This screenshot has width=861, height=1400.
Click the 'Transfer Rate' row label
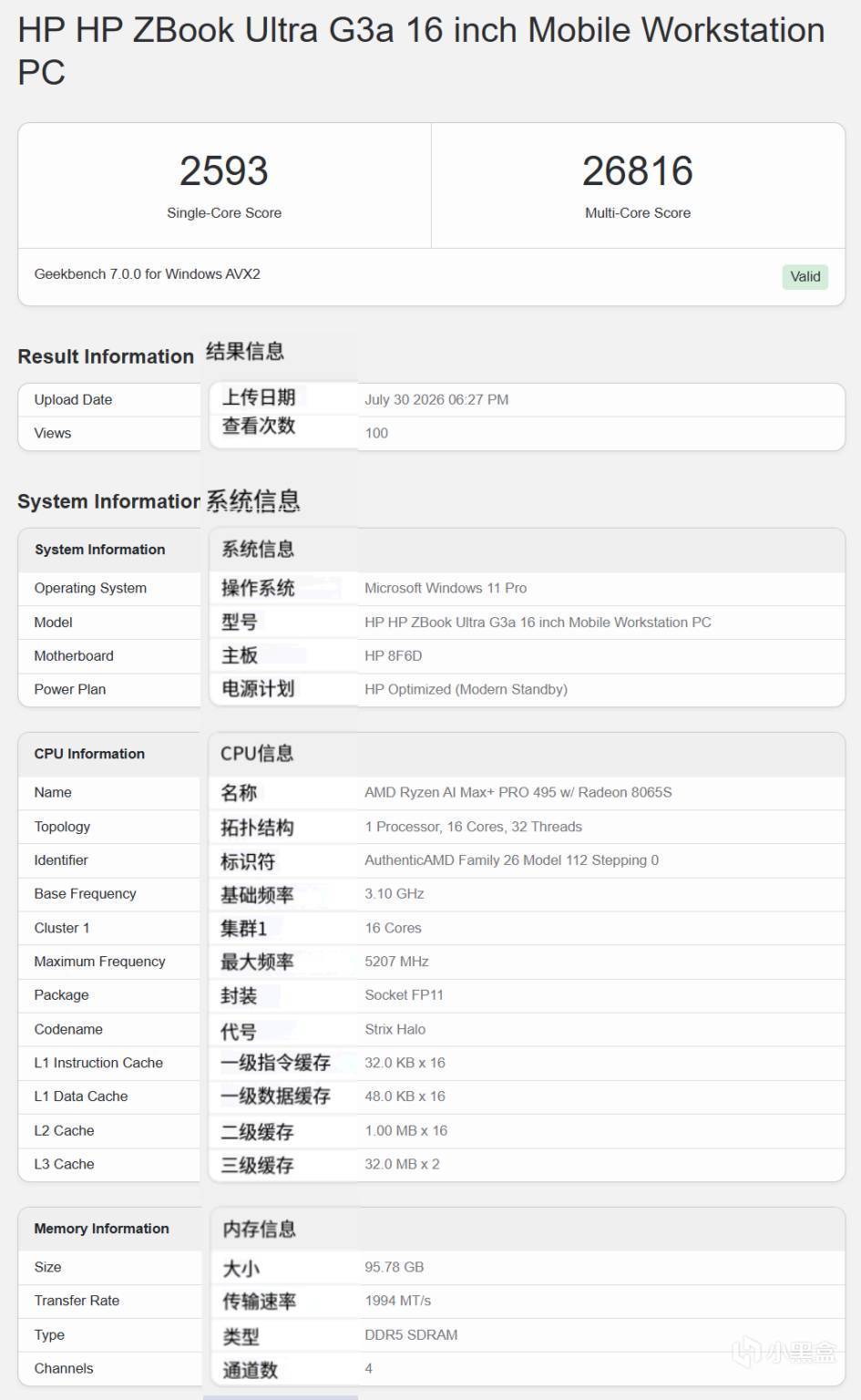coord(77,1301)
